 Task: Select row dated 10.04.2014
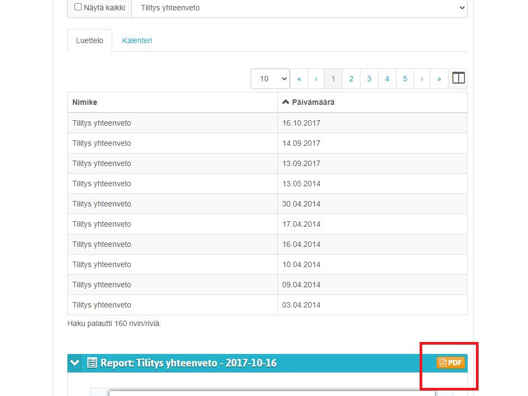pos(267,265)
